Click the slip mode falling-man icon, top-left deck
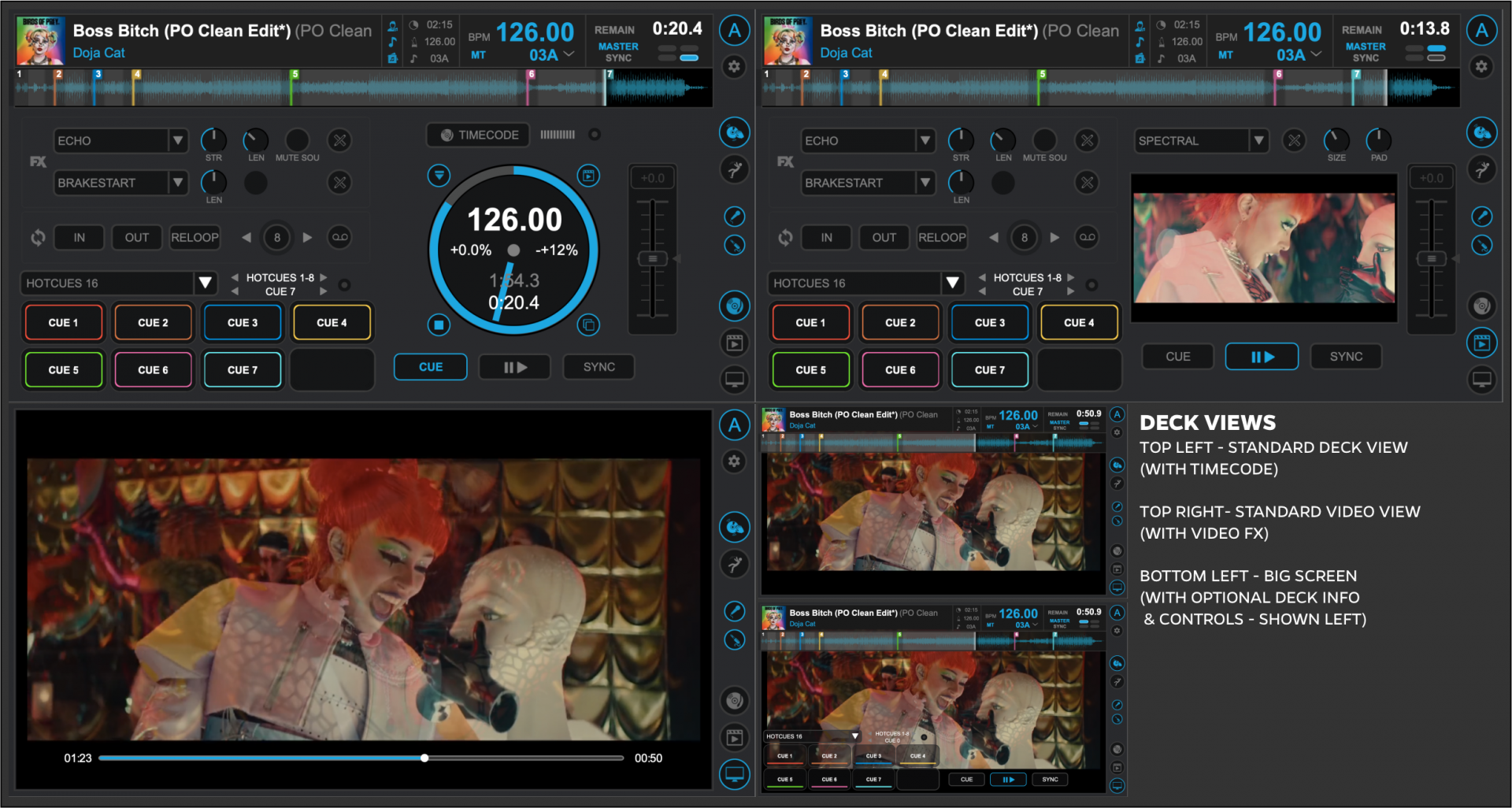 tap(734, 169)
